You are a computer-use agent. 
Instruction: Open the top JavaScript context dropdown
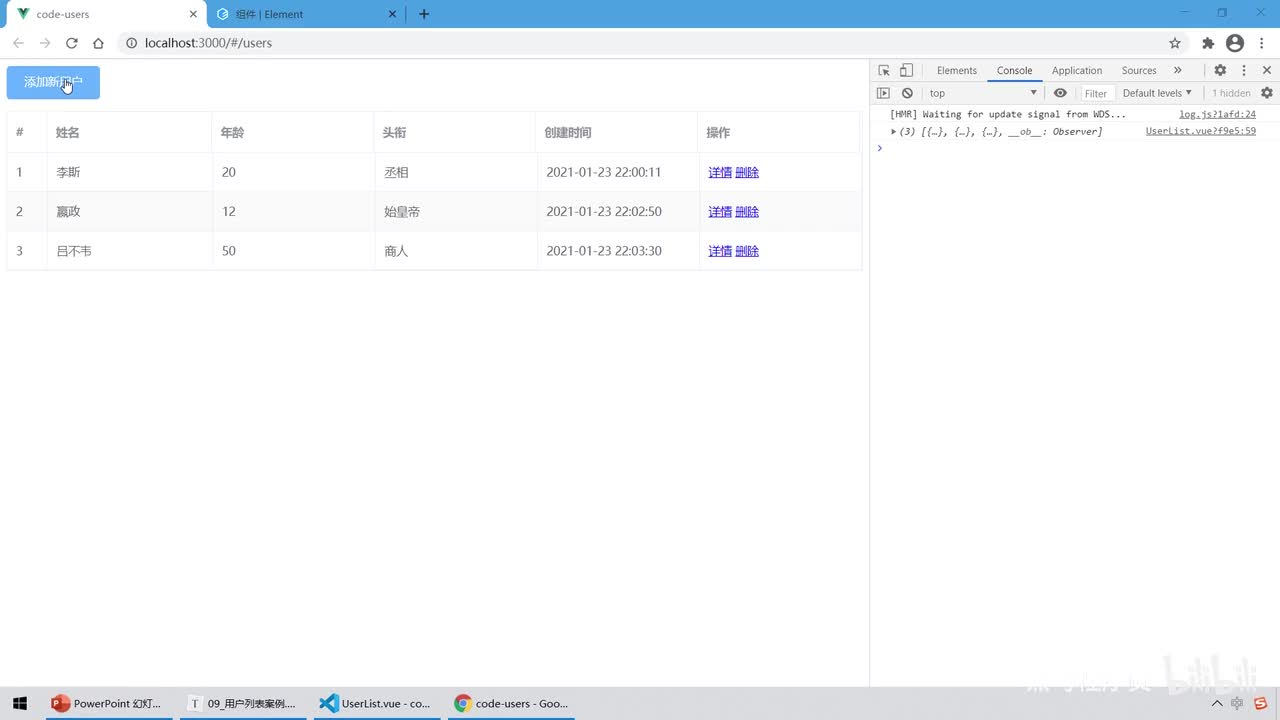[983, 93]
